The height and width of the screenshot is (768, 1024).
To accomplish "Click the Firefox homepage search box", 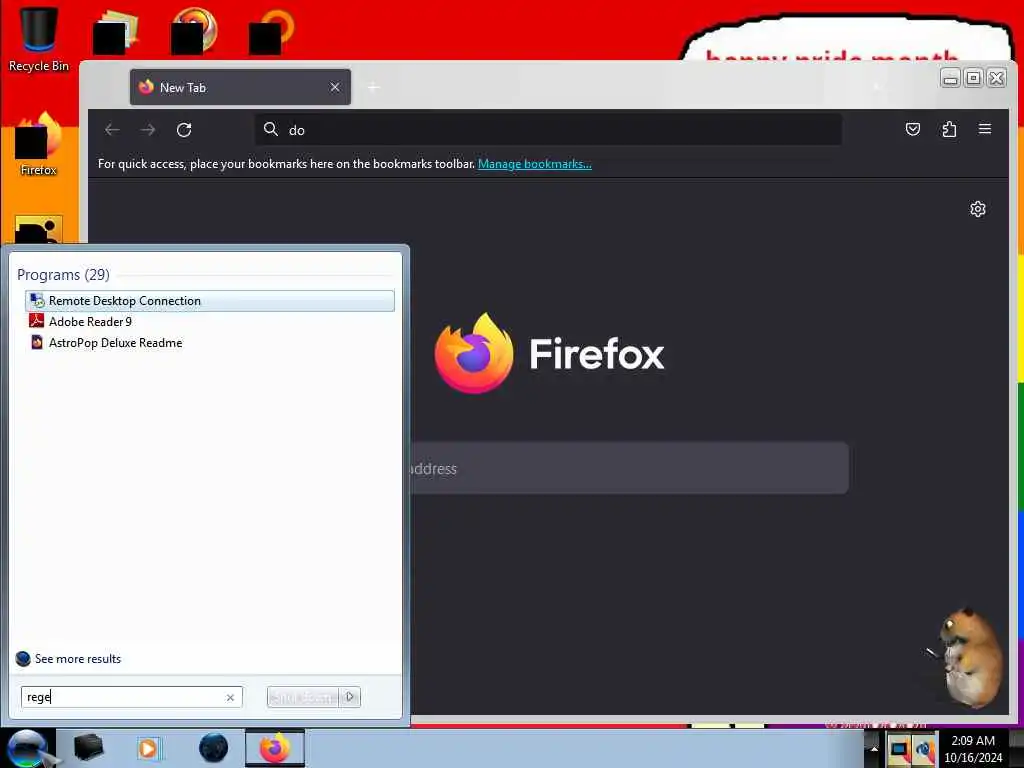I will point(630,468).
